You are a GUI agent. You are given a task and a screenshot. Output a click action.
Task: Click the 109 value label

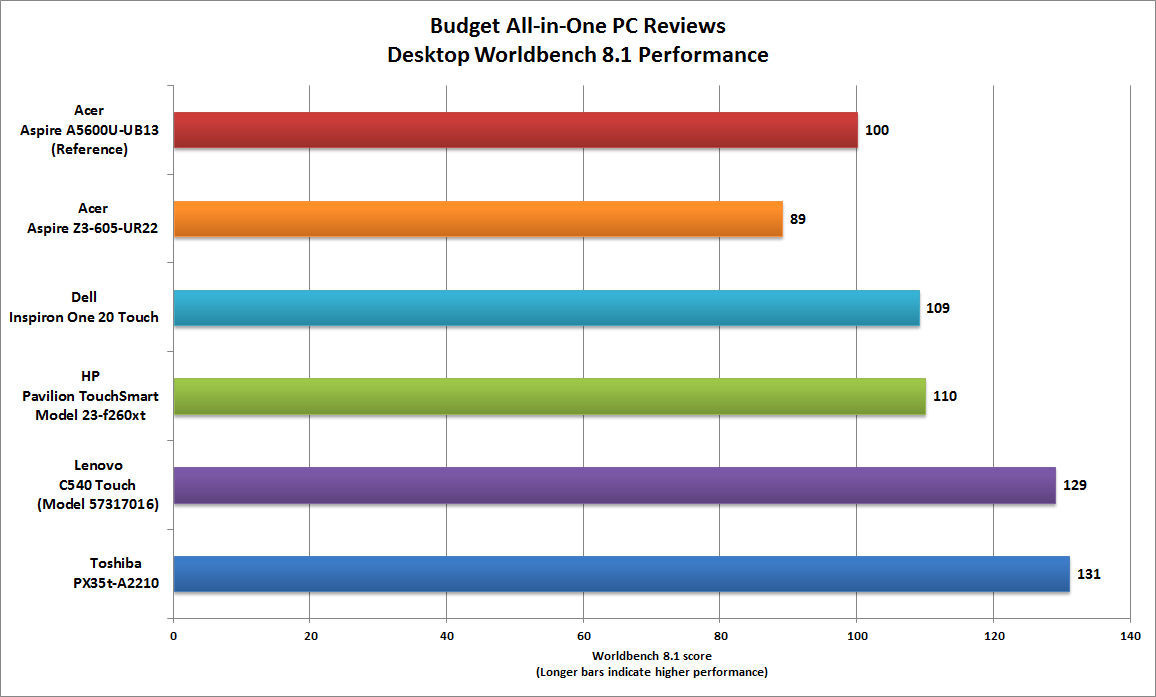coord(937,307)
